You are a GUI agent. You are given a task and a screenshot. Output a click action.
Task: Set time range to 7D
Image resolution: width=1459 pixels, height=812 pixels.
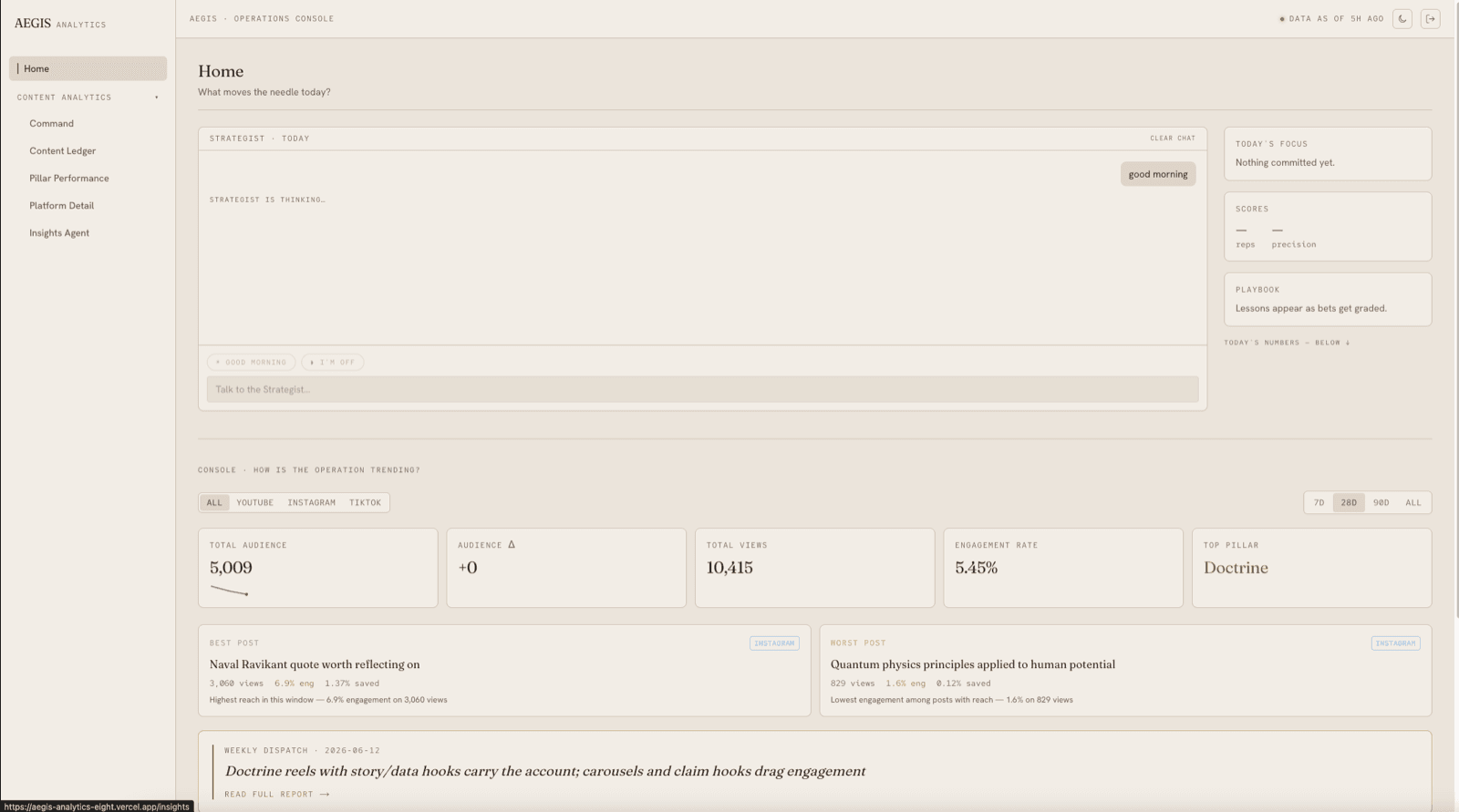pyautogui.click(x=1319, y=502)
